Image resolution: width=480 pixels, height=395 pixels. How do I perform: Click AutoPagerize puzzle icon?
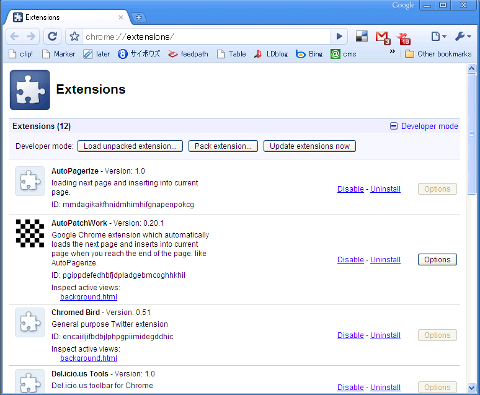tap(30, 181)
